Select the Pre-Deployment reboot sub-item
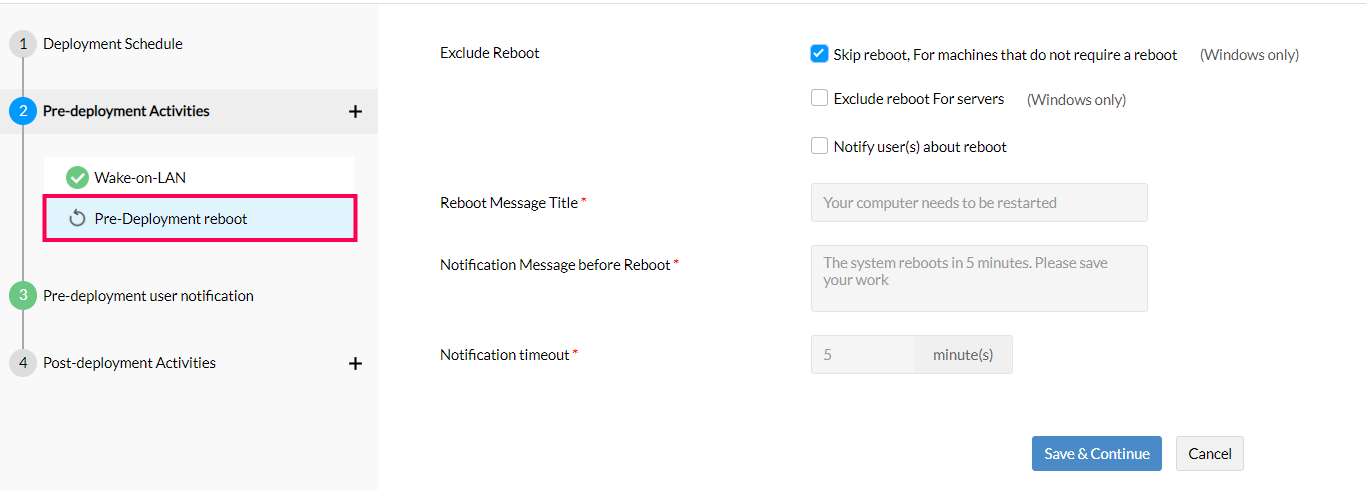The height and width of the screenshot is (490, 1366). click(171, 219)
